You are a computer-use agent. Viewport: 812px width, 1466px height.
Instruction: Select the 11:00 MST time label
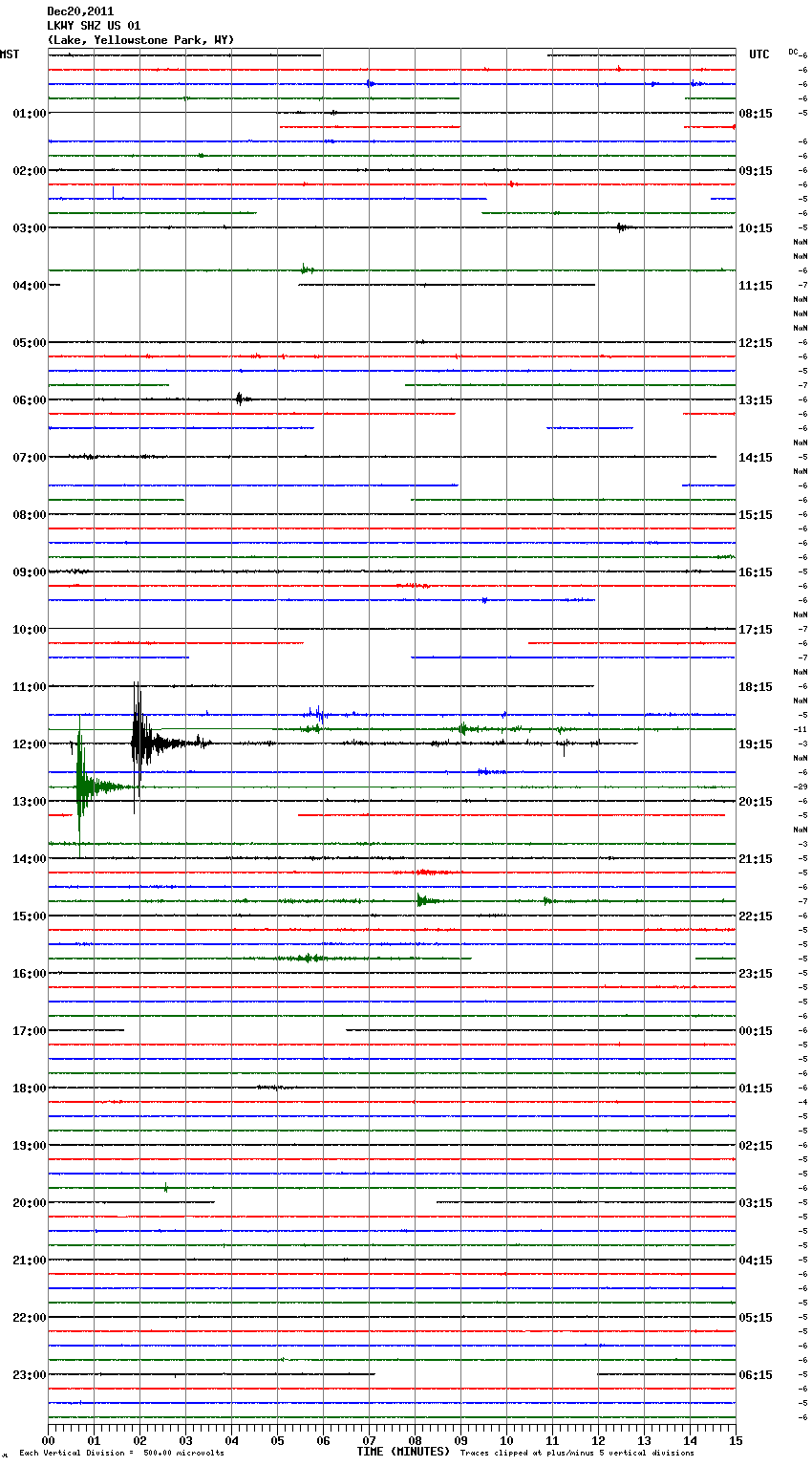coord(30,687)
